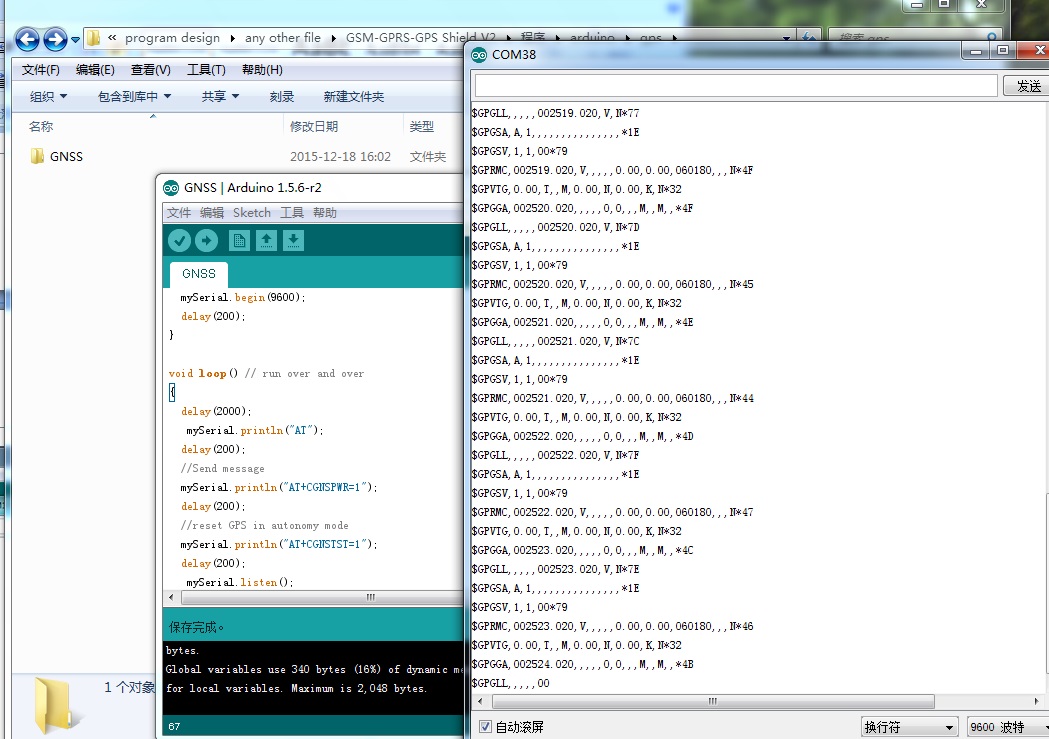The width and height of the screenshot is (1049, 739).
Task: Click the left arrow of the serial monitor scrollbar
Action: [480, 702]
